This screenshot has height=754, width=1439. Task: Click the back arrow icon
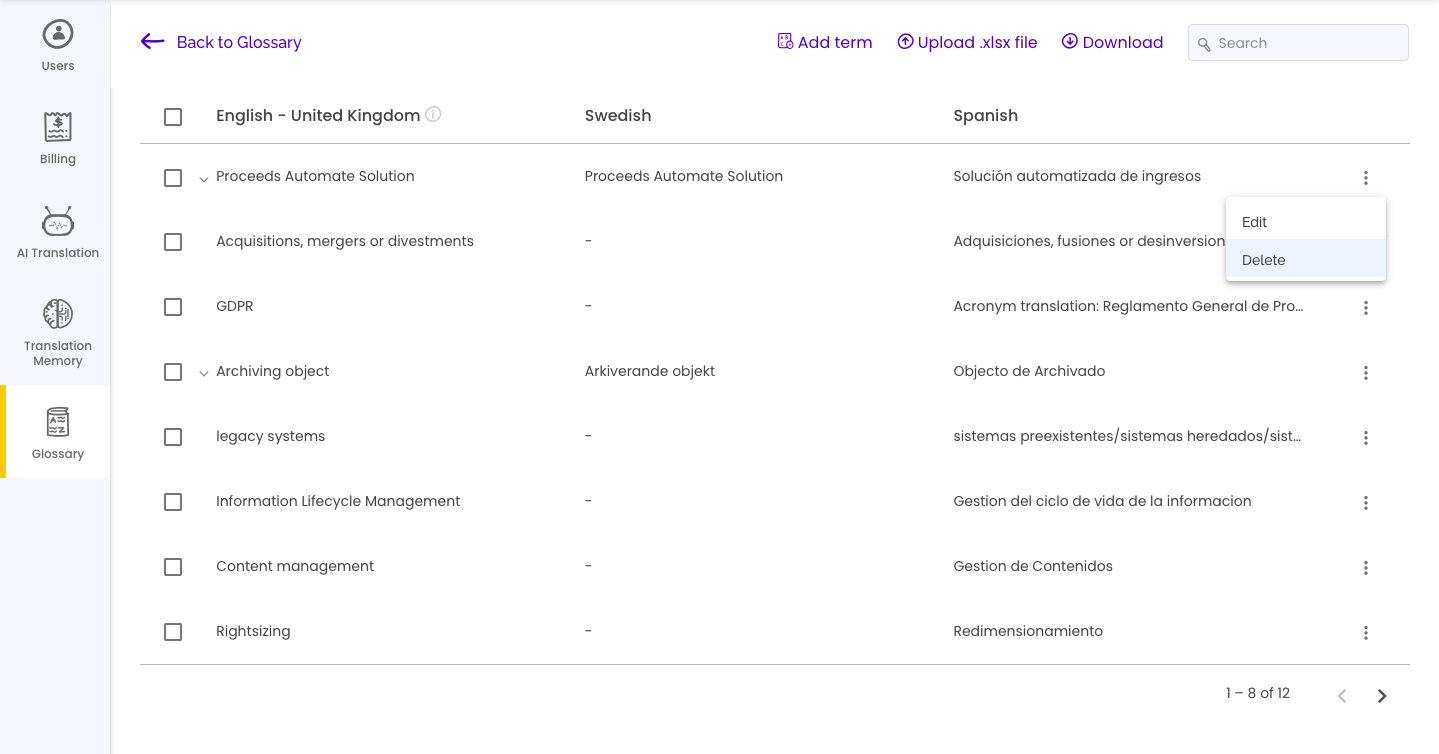pos(152,42)
